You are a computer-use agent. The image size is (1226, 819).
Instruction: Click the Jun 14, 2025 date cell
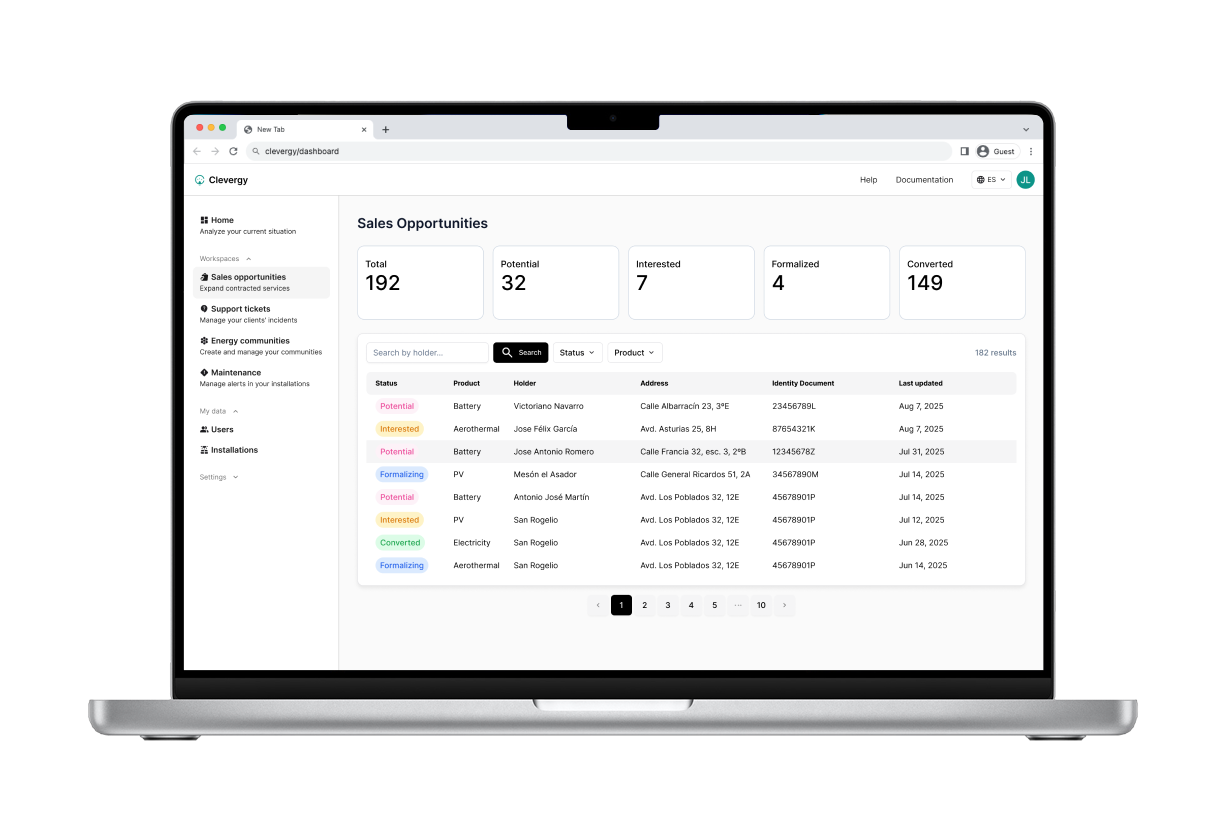click(x=922, y=565)
